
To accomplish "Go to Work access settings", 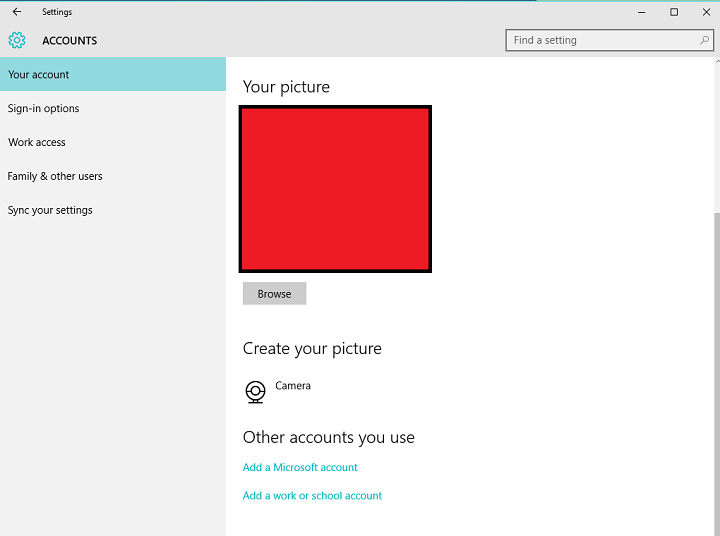I will [37, 143].
